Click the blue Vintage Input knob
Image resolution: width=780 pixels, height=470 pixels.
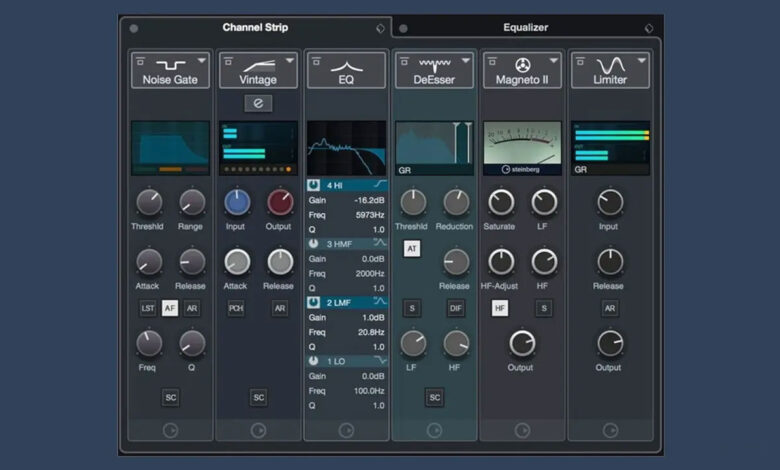tap(237, 202)
